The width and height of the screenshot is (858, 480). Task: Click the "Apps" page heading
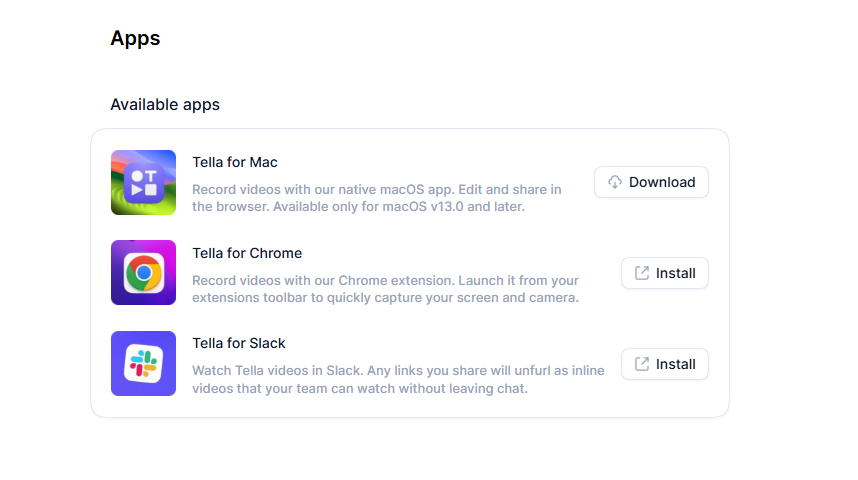pyautogui.click(x=135, y=39)
